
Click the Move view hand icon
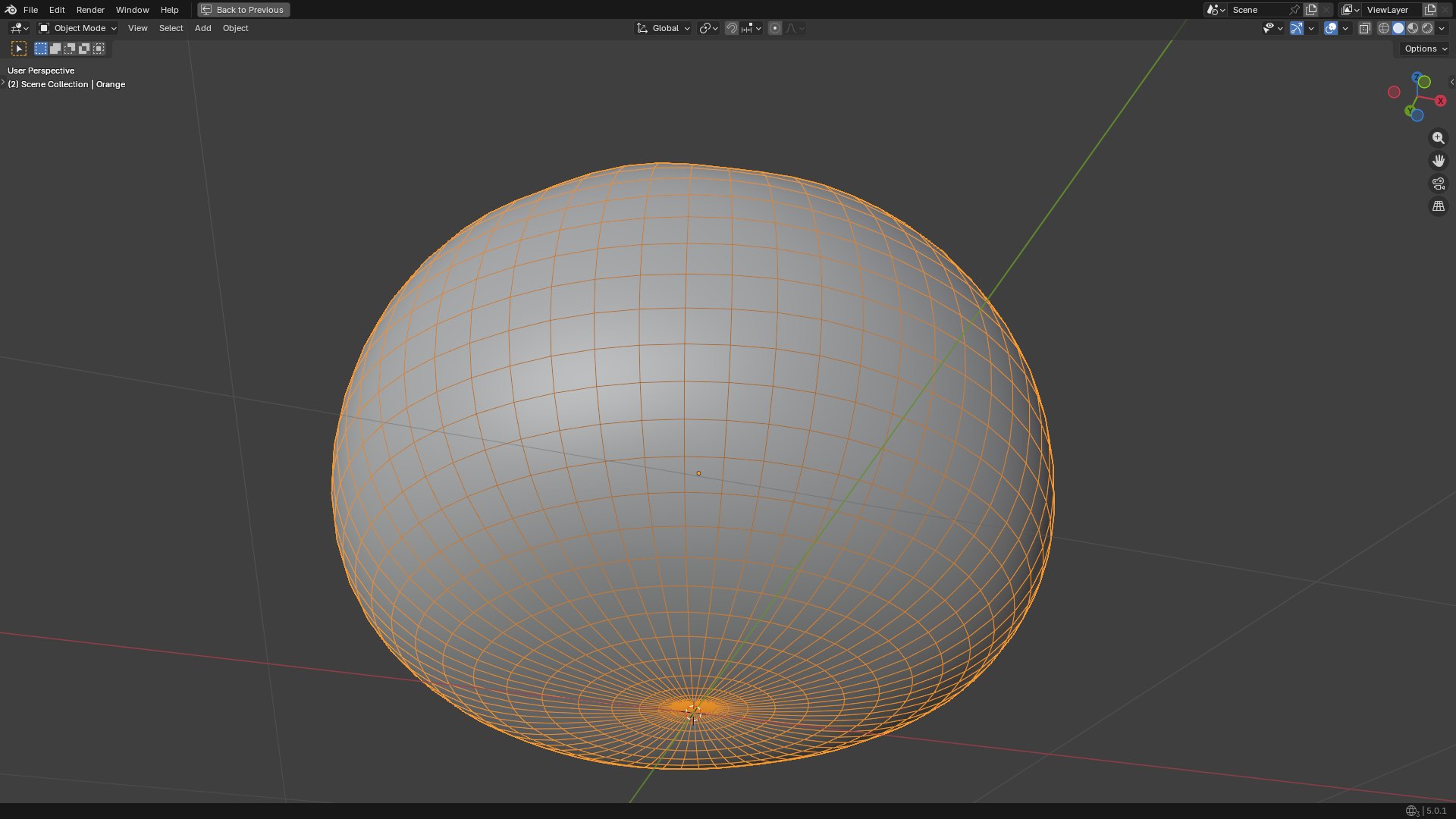click(1438, 161)
